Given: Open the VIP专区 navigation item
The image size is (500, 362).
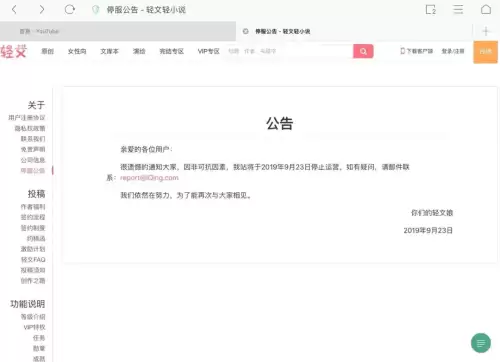Looking at the screenshot, I should coord(208,51).
